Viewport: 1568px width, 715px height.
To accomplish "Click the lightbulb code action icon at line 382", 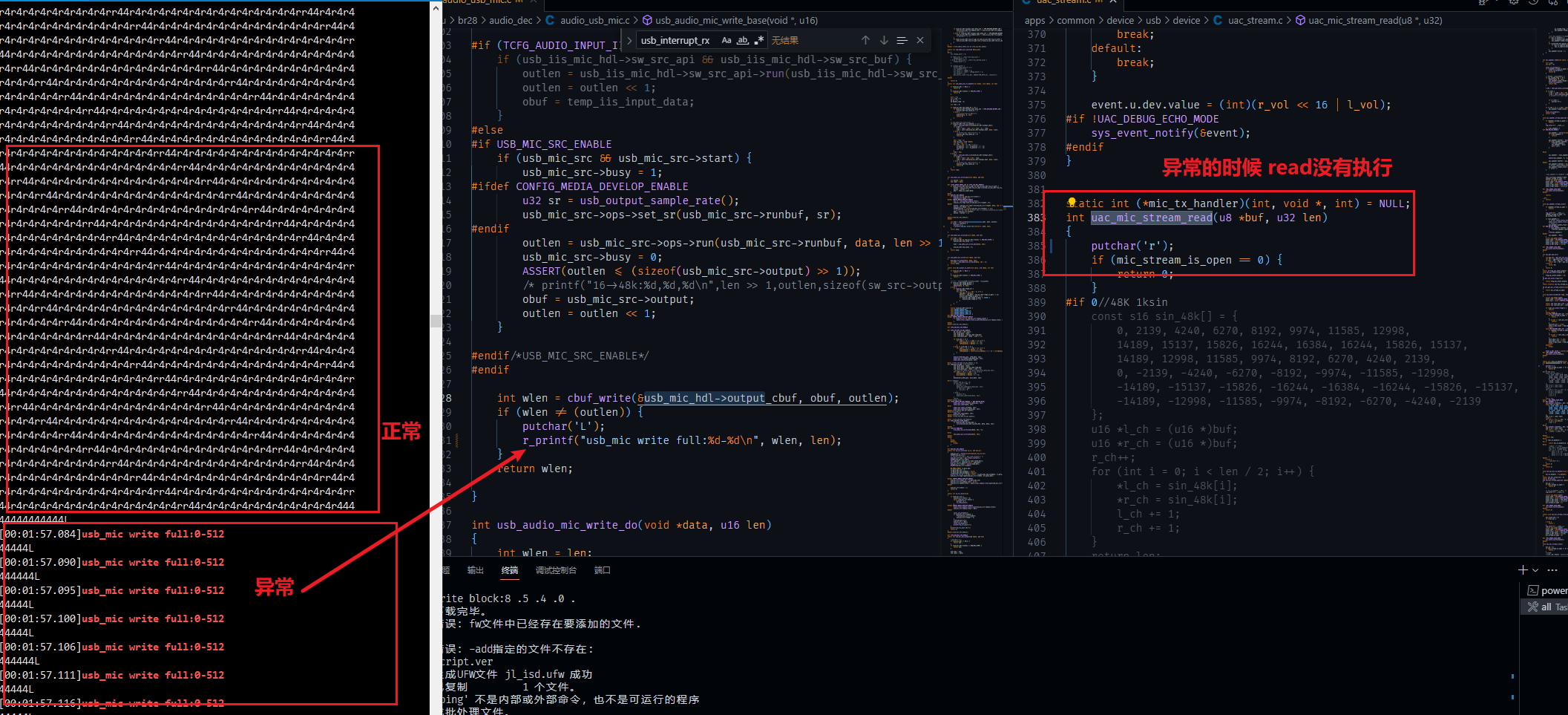I will [1072, 202].
